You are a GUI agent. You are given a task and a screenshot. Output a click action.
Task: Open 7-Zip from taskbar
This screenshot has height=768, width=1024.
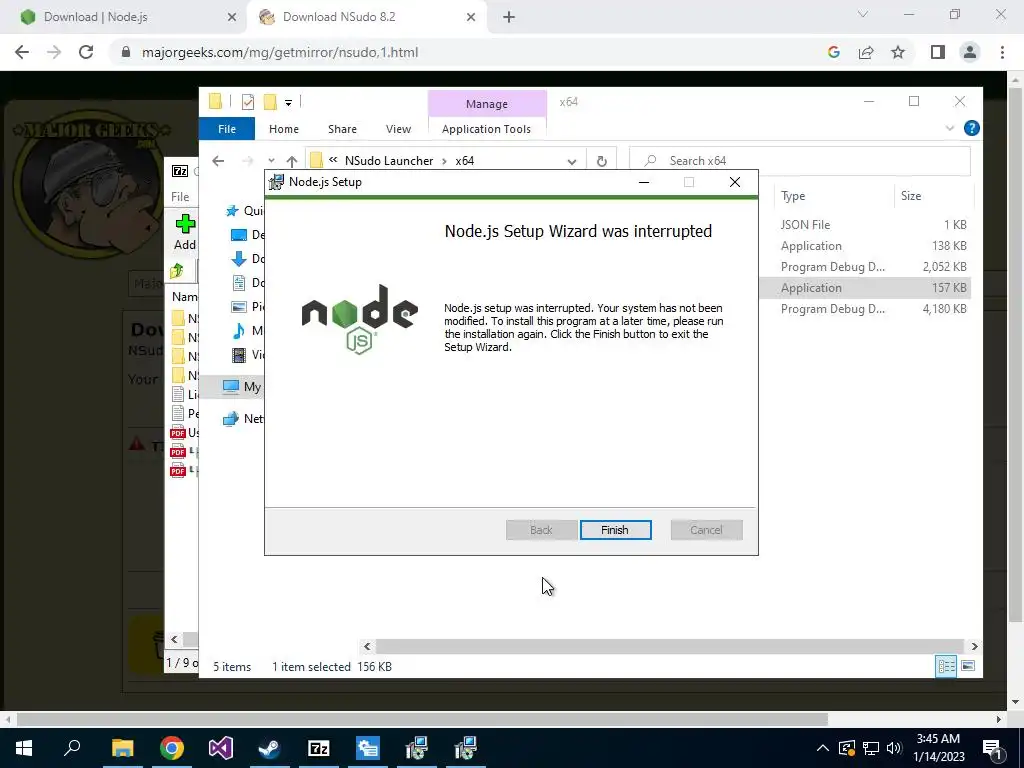(319, 748)
